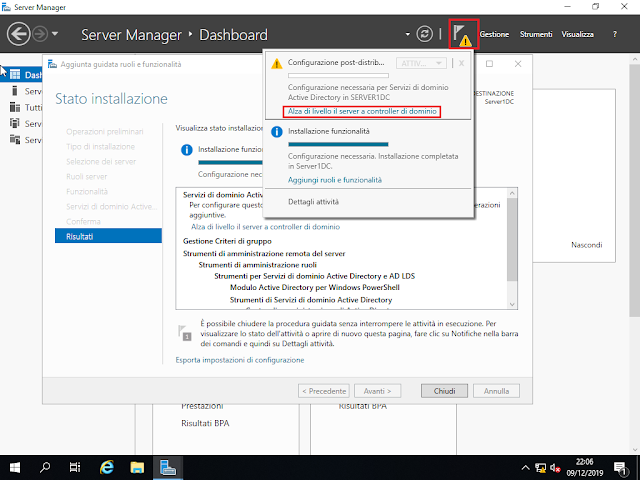Screen dimensions: 640x480
Task: Open the navigation history dropdown arrow
Action: [x=55, y=34]
